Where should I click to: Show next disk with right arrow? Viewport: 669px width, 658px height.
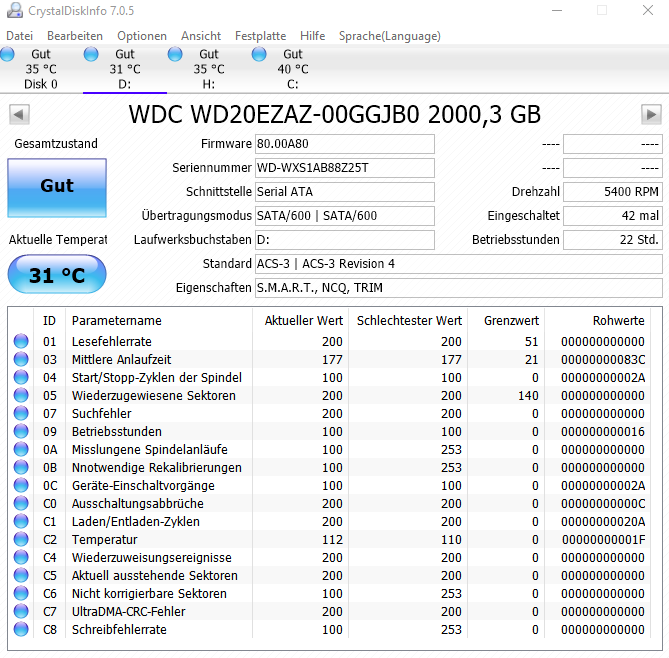click(x=651, y=114)
